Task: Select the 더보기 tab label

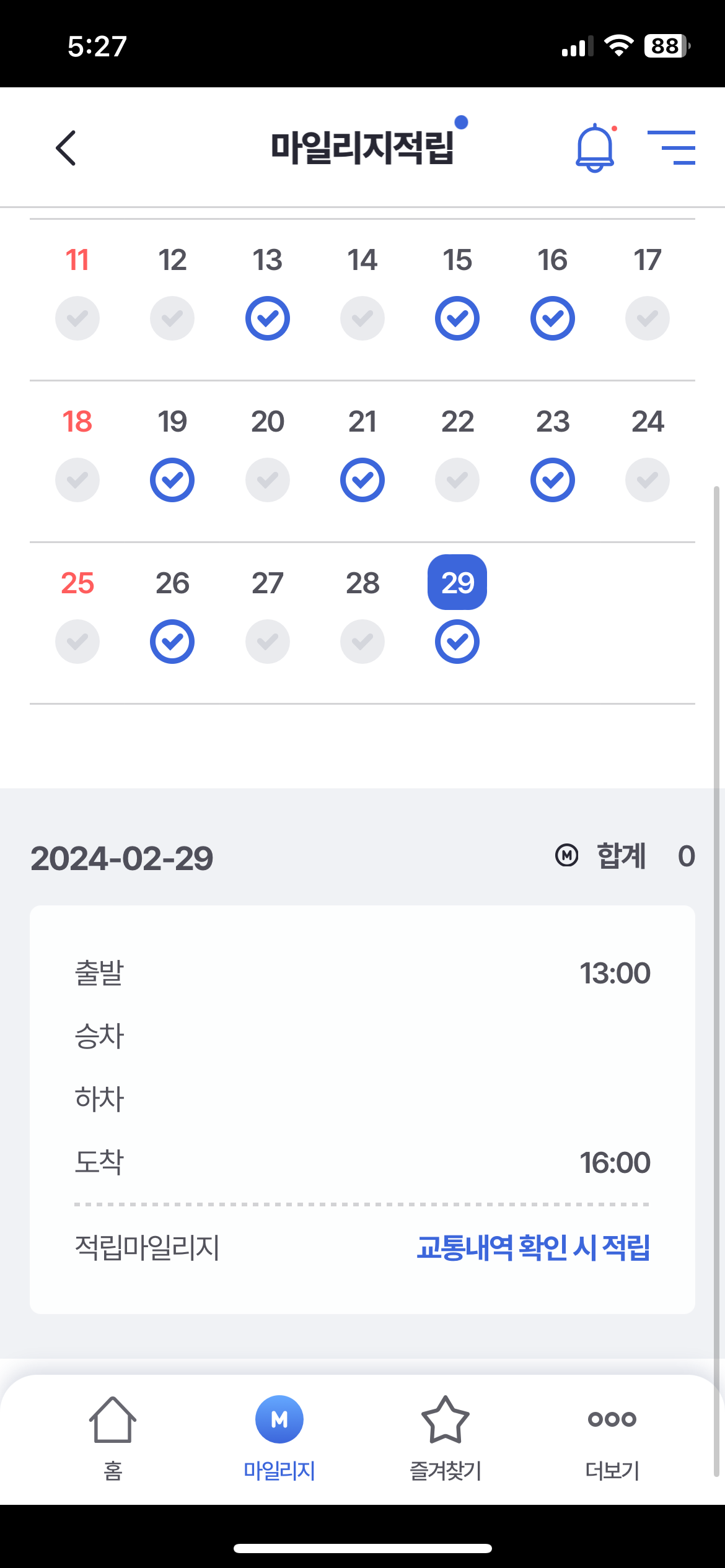Action: 612,1471
